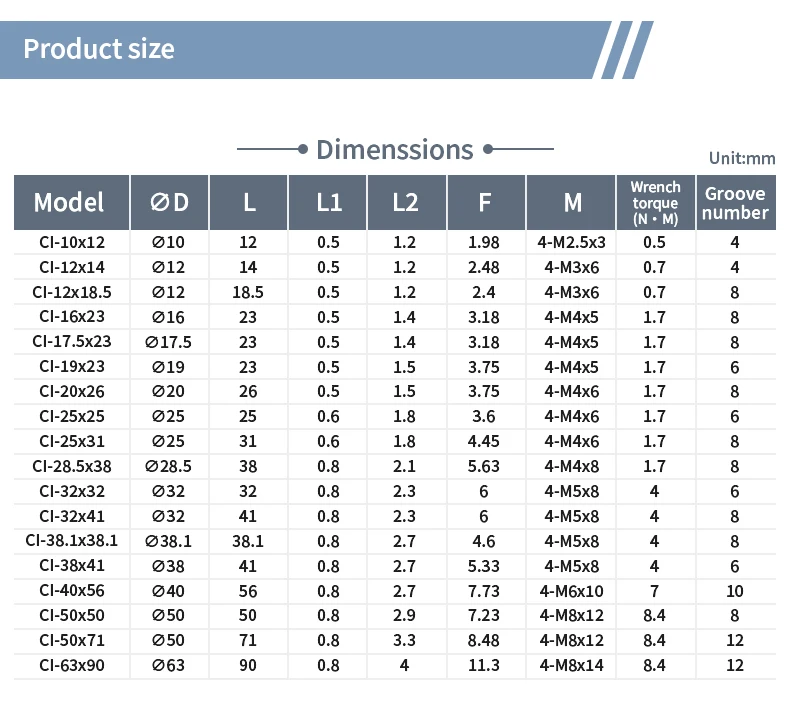Click F value '1.98'
Screen dimensions: 790x709
[x=484, y=242]
